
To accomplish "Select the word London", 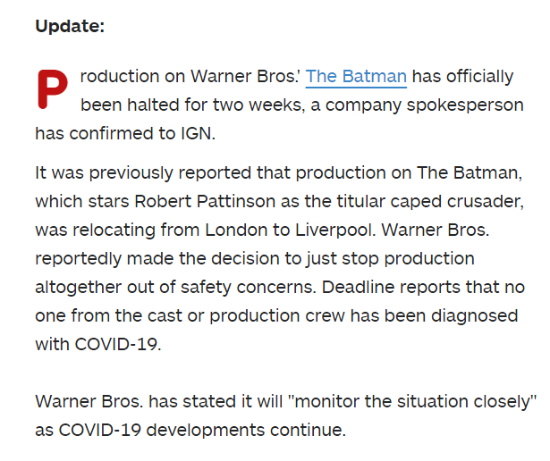I will coord(236,230).
